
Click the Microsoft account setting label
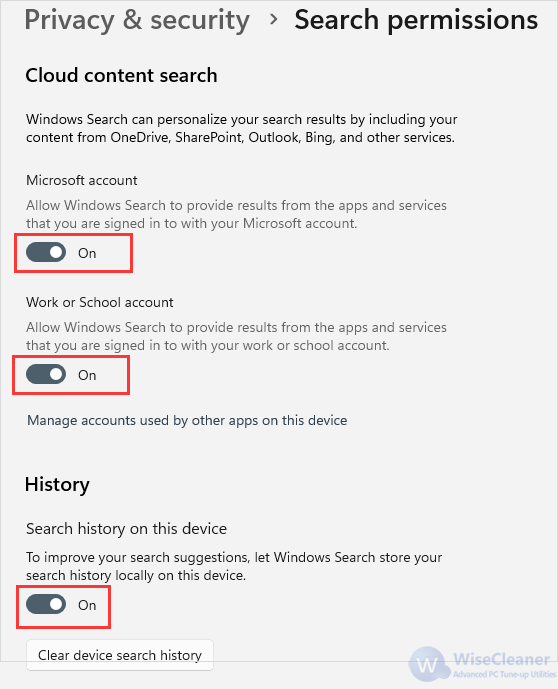point(82,180)
